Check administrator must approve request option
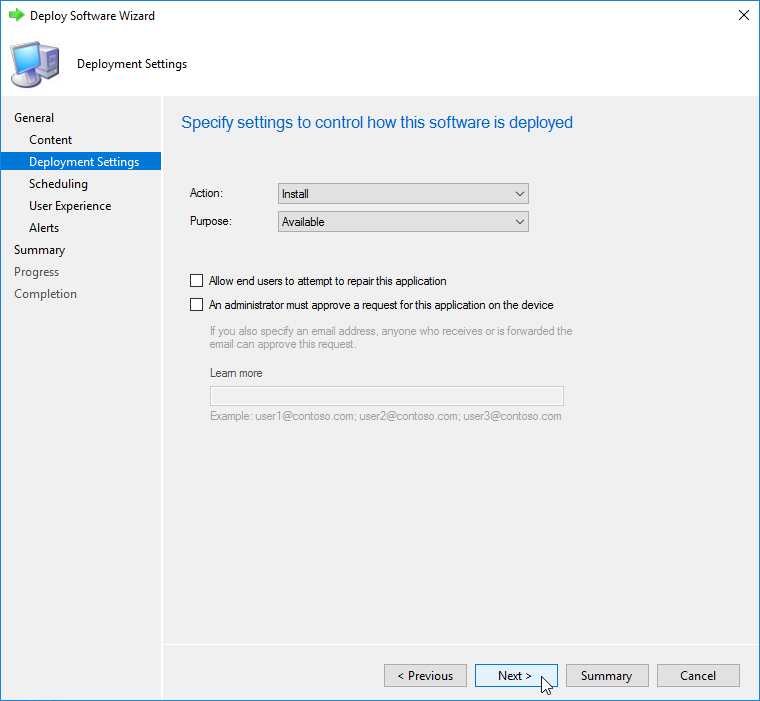760x701 pixels. (x=196, y=305)
